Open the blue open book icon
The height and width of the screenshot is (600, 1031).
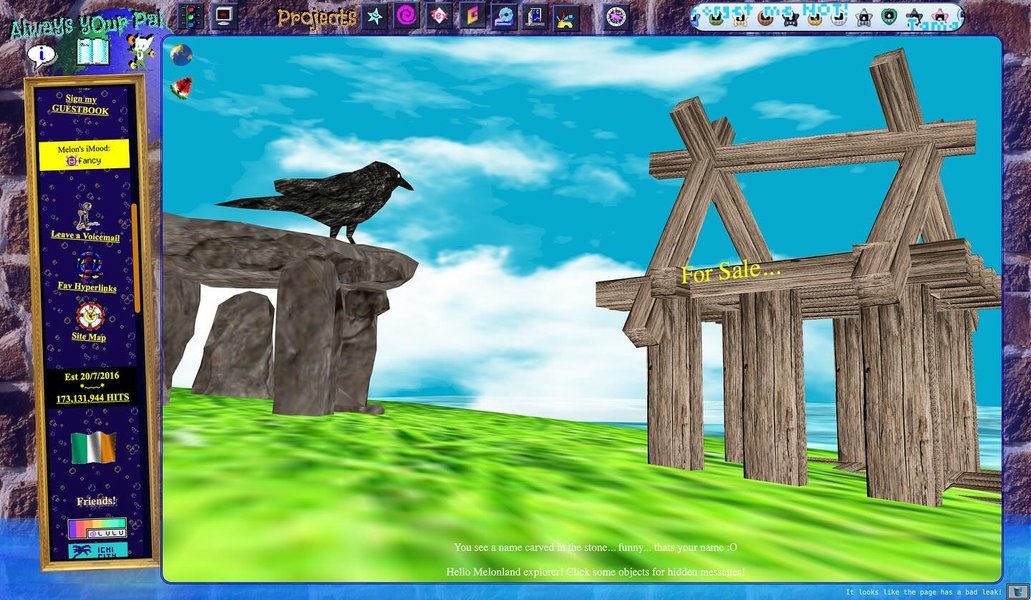(92, 51)
